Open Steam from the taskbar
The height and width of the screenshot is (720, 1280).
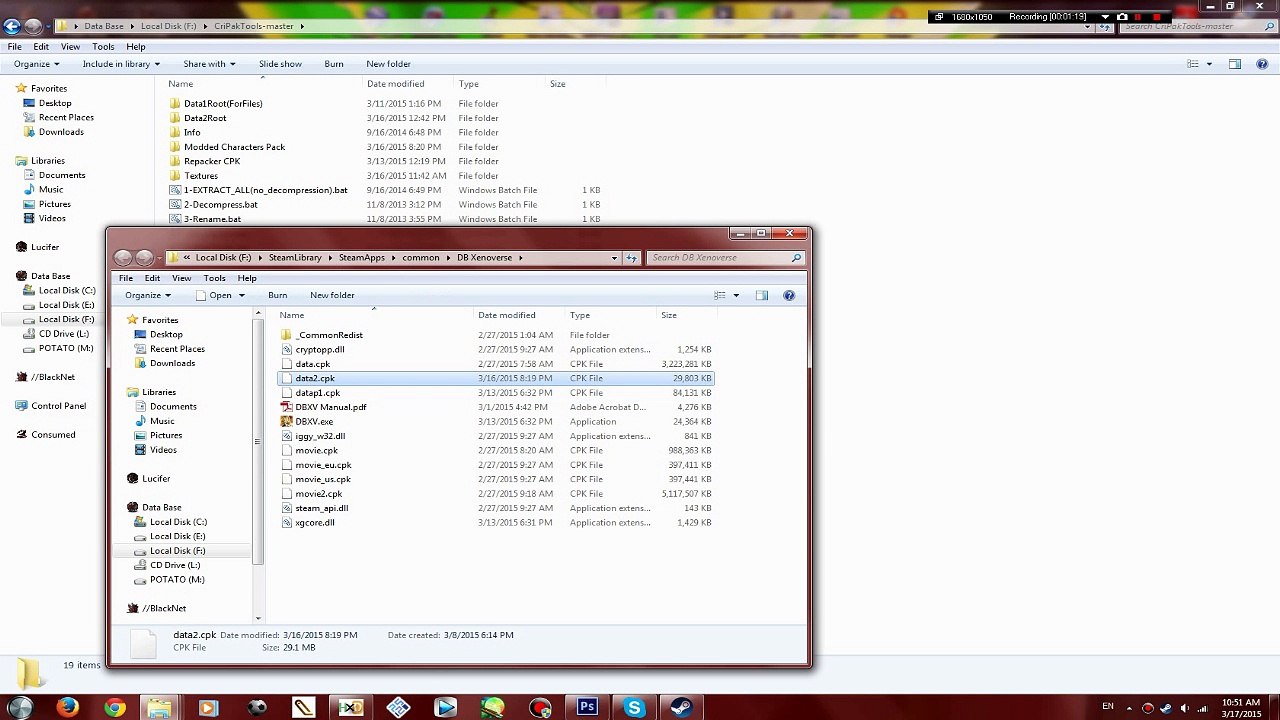(681, 708)
